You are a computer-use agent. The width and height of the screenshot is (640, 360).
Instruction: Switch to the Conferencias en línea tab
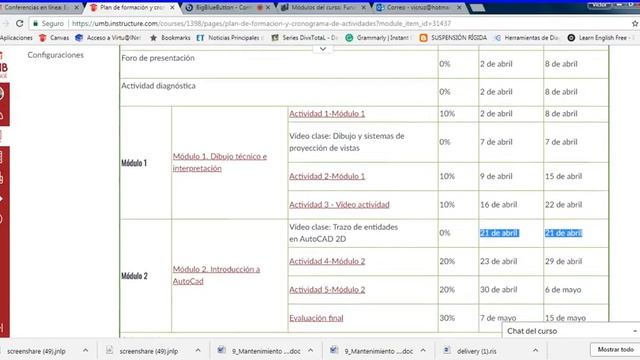click(x=37, y=7)
